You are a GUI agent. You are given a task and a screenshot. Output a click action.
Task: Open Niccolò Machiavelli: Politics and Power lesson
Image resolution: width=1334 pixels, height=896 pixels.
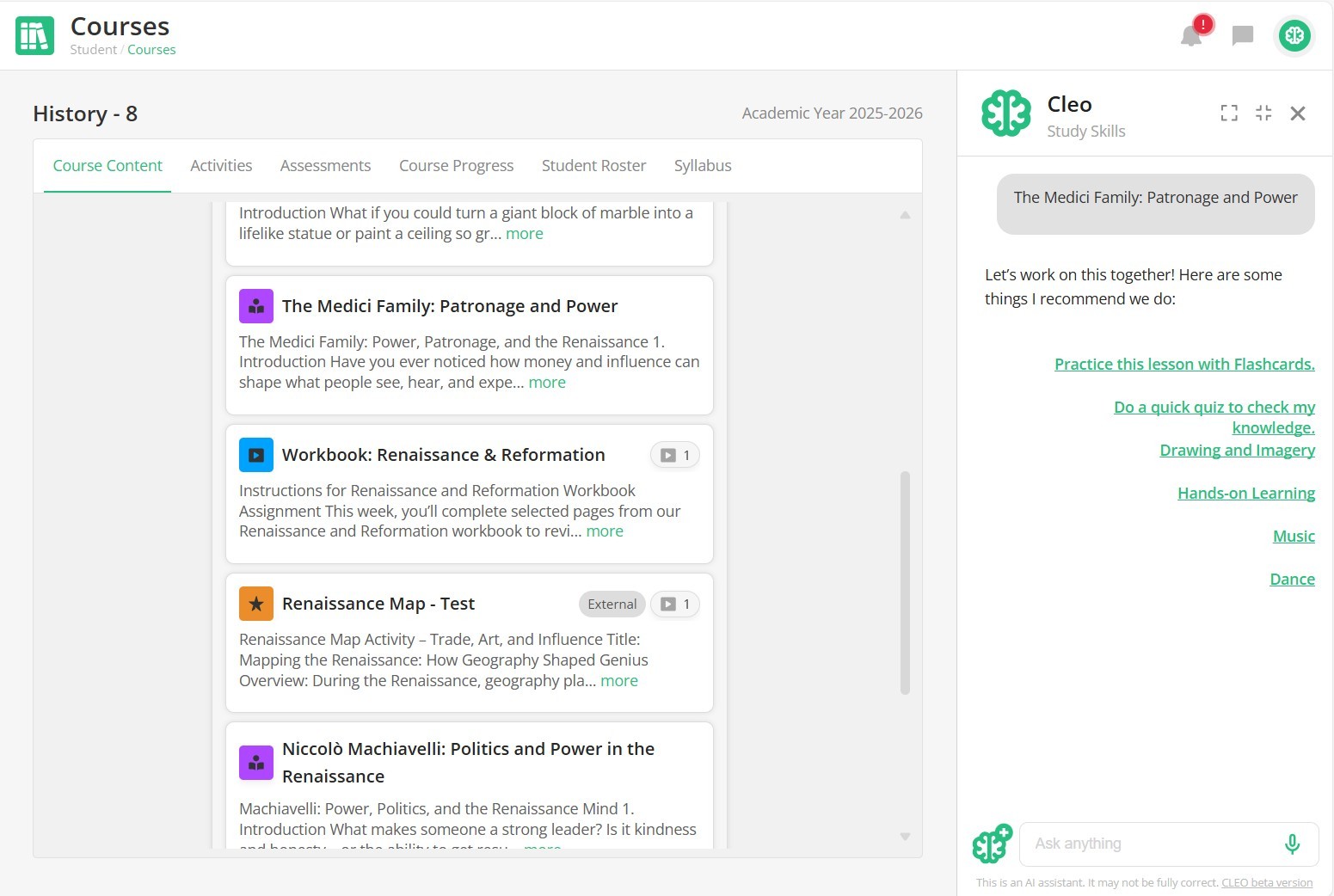coord(469,763)
